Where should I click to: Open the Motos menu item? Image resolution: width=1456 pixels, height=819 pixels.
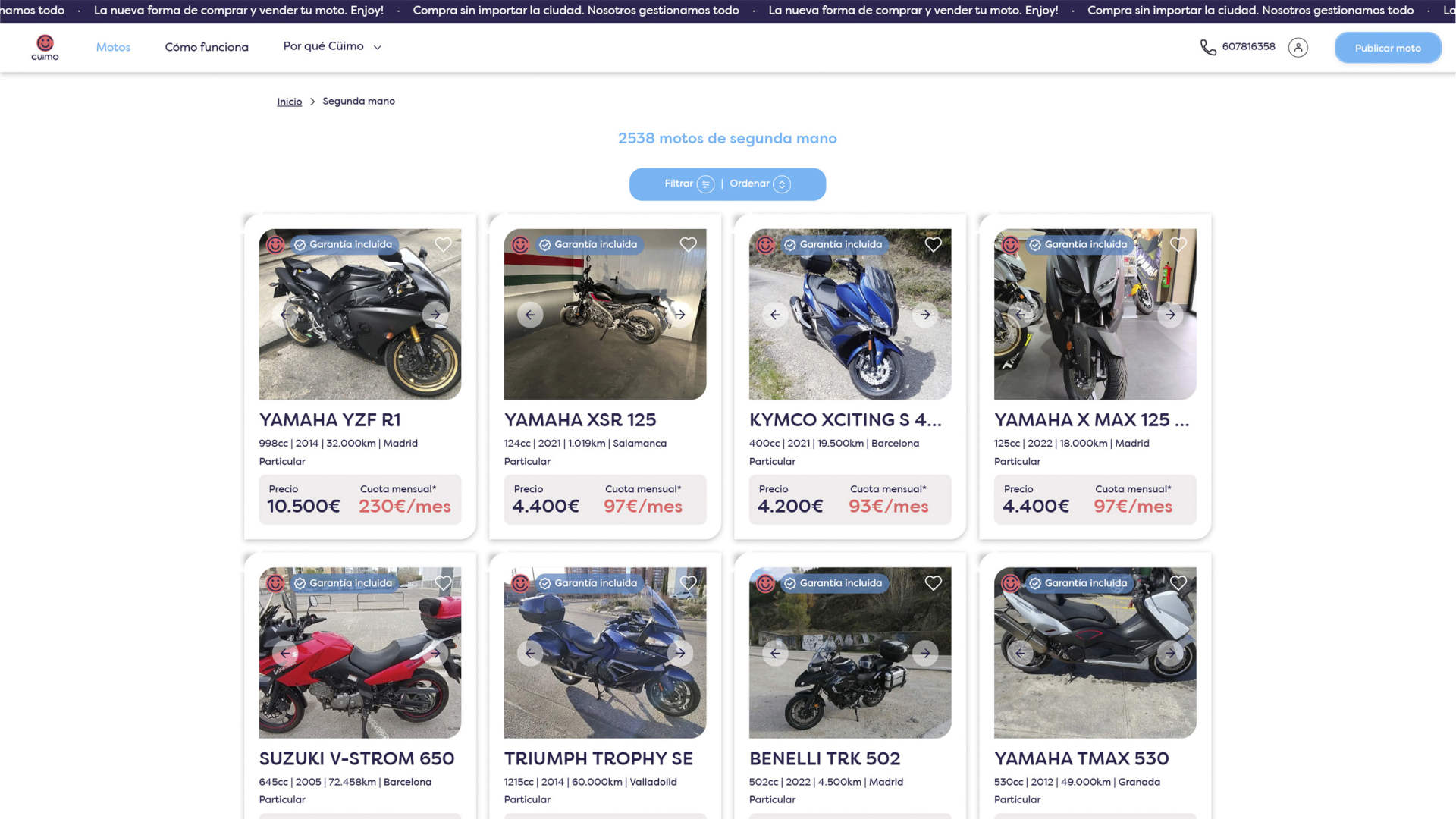tap(113, 47)
